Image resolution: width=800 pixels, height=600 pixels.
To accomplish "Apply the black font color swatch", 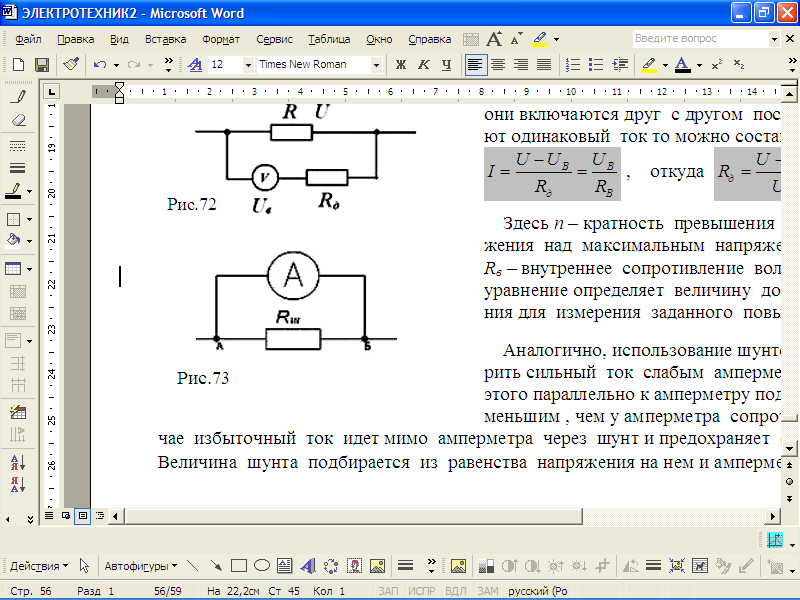I will [x=683, y=64].
